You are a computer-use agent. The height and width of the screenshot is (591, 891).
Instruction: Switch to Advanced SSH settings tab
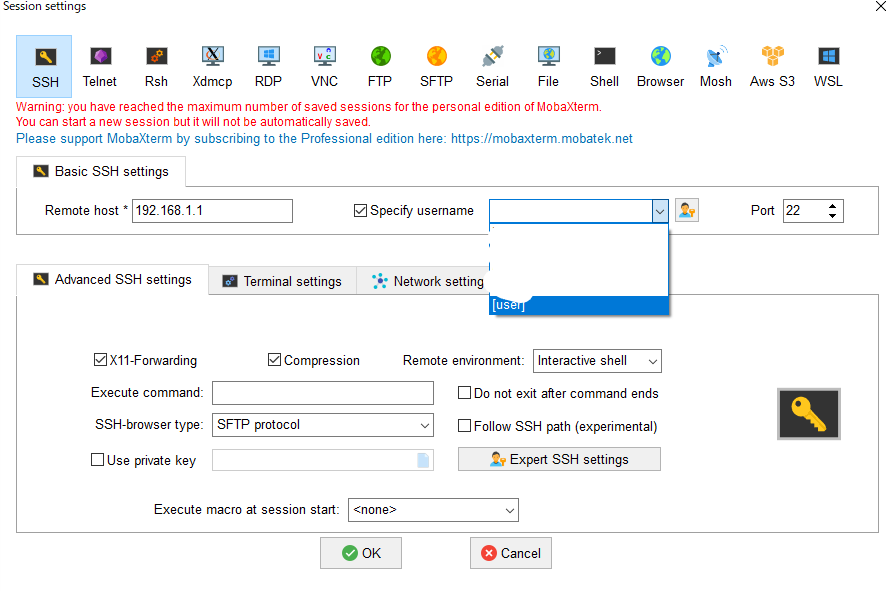tap(113, 280)
